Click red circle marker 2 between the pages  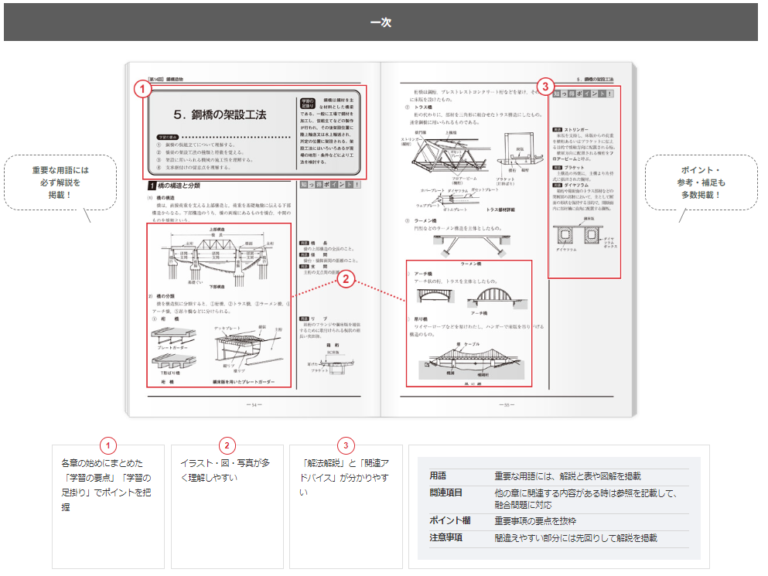tap(345, 280)
